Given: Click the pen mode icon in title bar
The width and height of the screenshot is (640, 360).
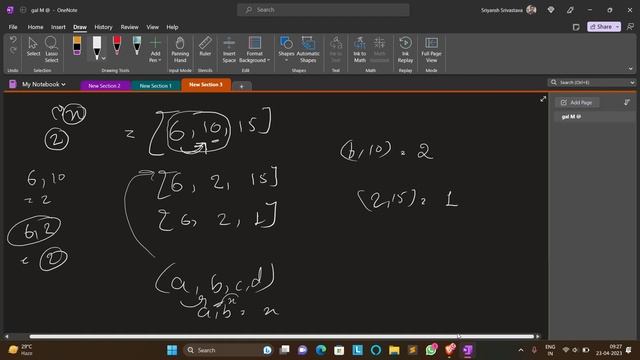Looking at the screenshot, I should pyautogui.click(x=570, y=10).
